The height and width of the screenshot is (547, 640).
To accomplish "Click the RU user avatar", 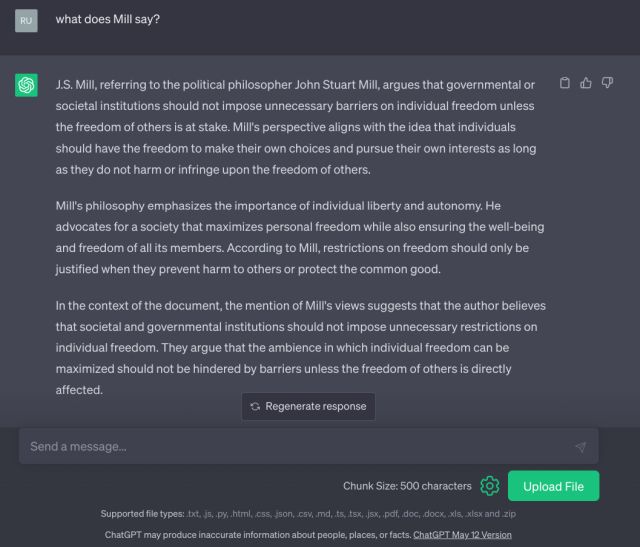I will tap(27, 20).
